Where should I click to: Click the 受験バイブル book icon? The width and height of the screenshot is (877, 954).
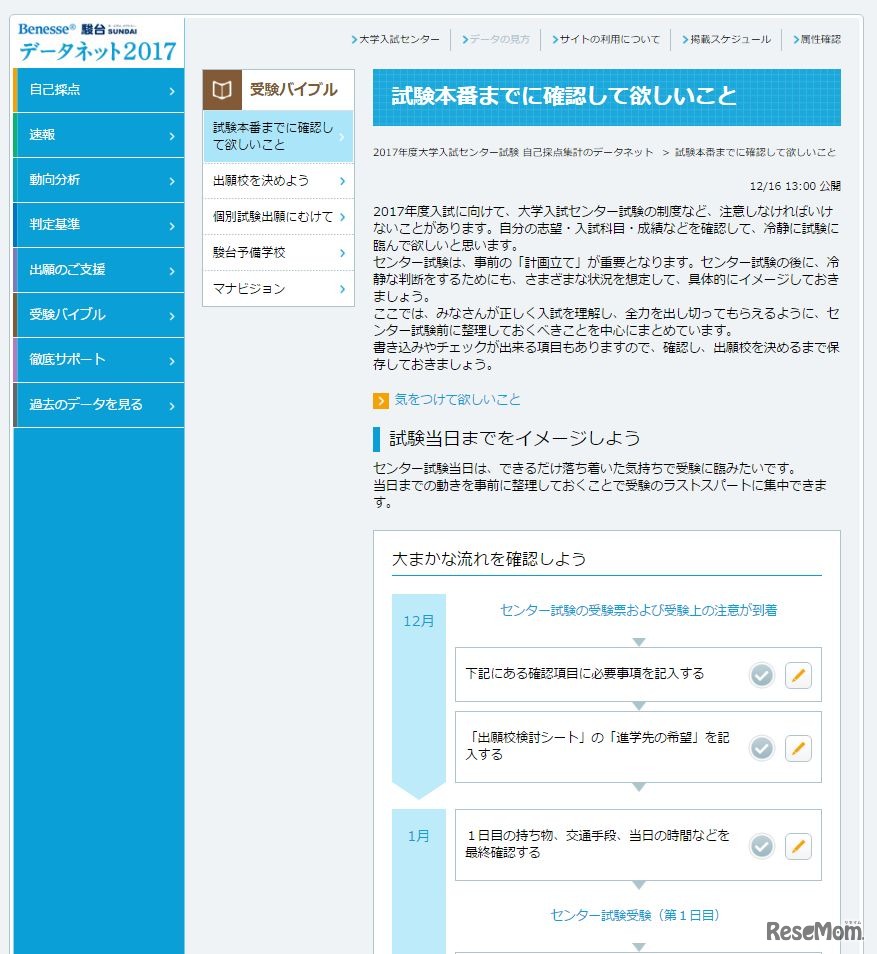(x=222, y=90)
